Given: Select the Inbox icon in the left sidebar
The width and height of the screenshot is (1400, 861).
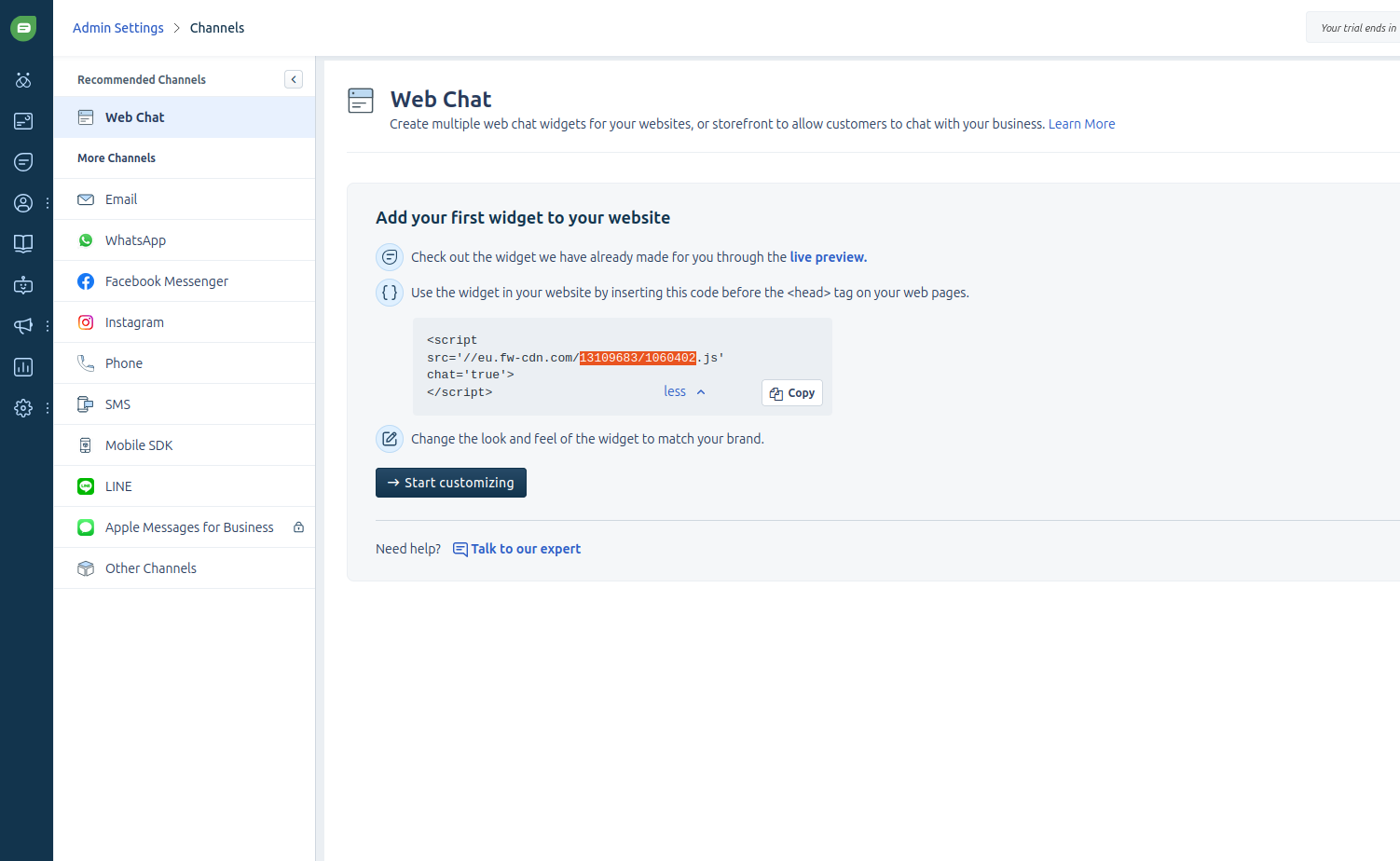Looking at the screenshot, I should pyautogui.click(x=23, y=120).
